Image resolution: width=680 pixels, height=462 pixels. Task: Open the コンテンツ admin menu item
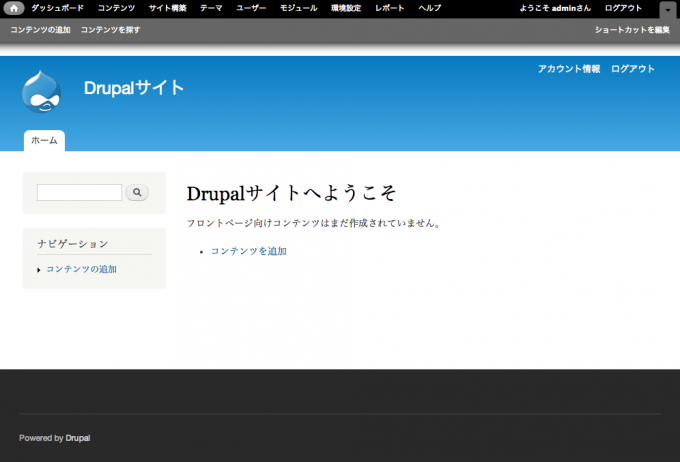pos(116,8)
